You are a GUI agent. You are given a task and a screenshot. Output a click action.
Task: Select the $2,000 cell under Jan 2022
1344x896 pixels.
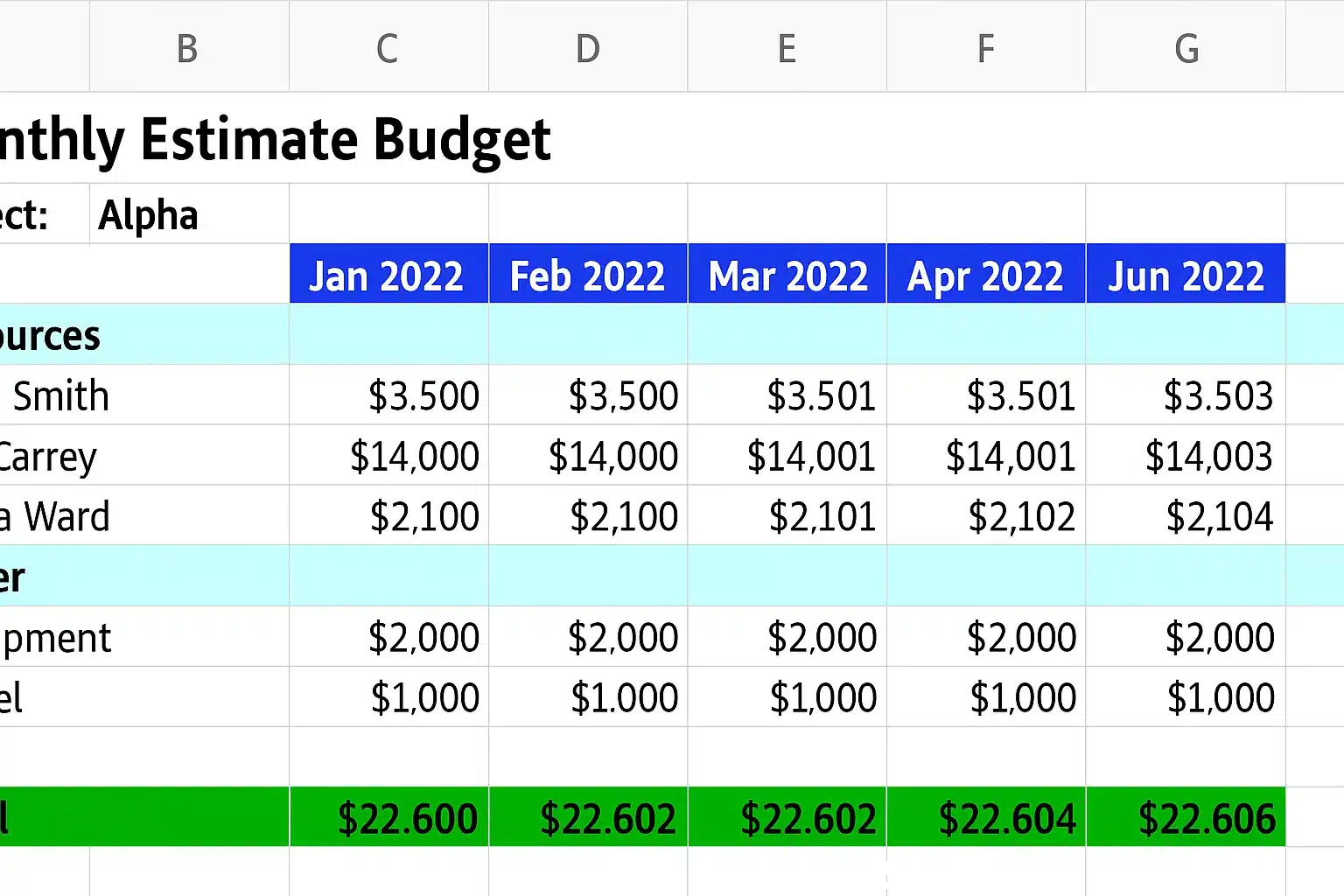(x=388, y=637)
